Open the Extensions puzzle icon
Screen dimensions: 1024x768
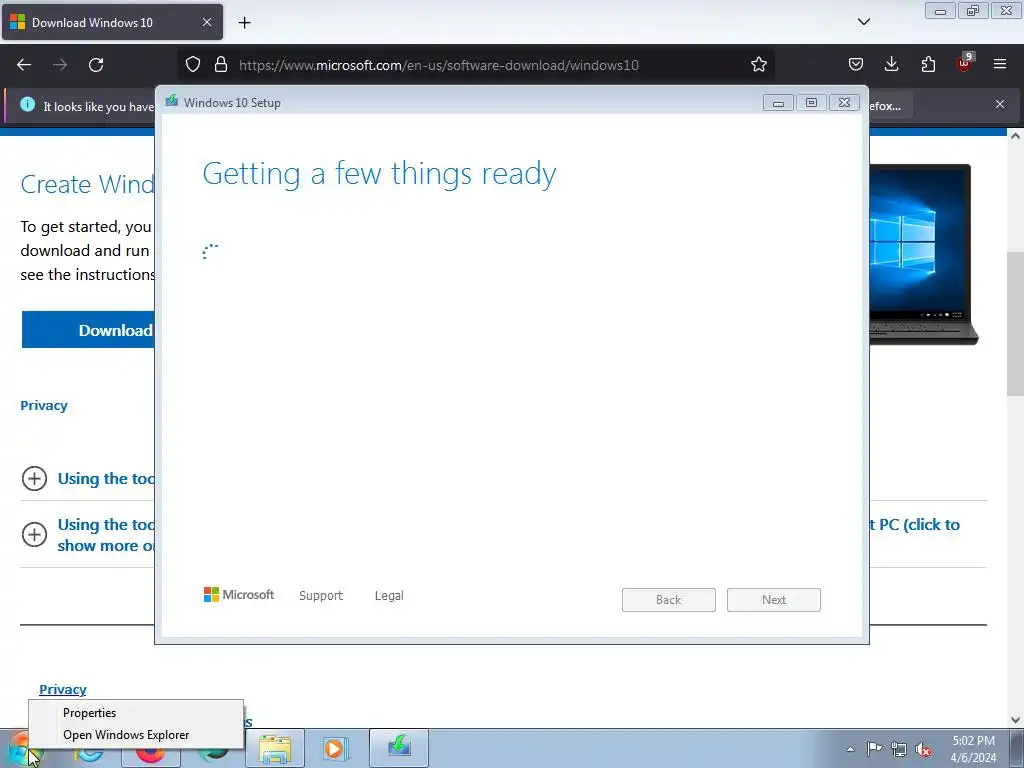[x=928, y=65]
